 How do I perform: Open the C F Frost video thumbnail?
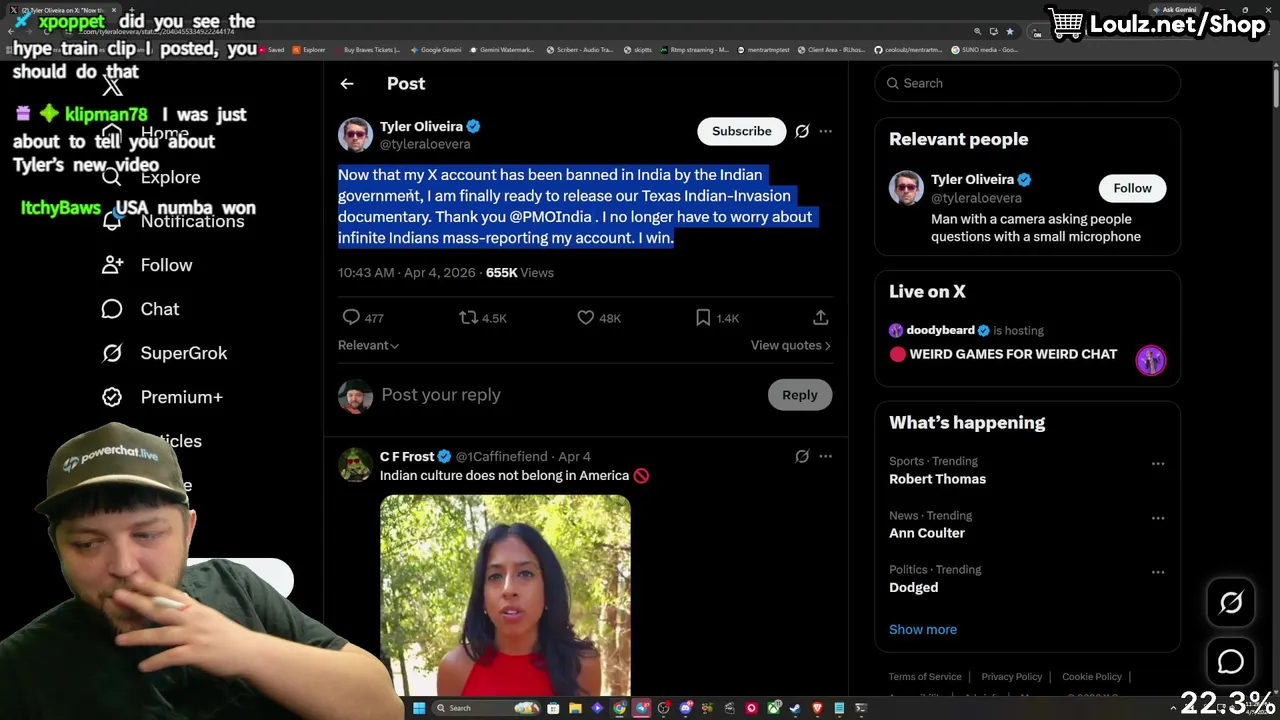tap(505, 595)
